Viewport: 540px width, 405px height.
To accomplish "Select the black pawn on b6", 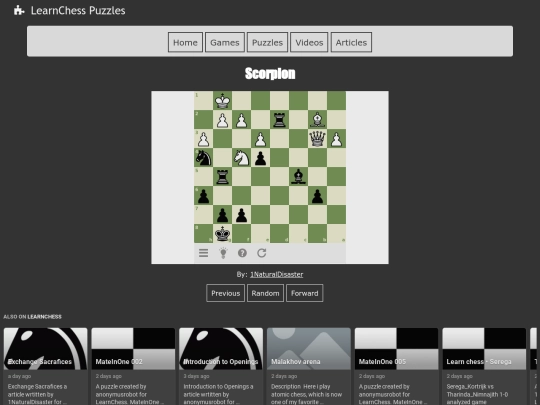I will coord(317,196).
